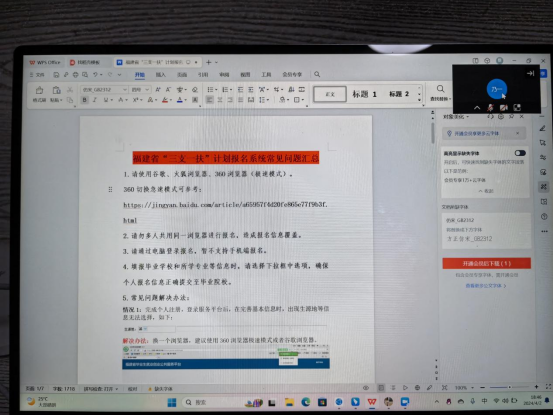Toggle Bold formatting in the ribbon
553x415 pixels.
click(84, 100)
